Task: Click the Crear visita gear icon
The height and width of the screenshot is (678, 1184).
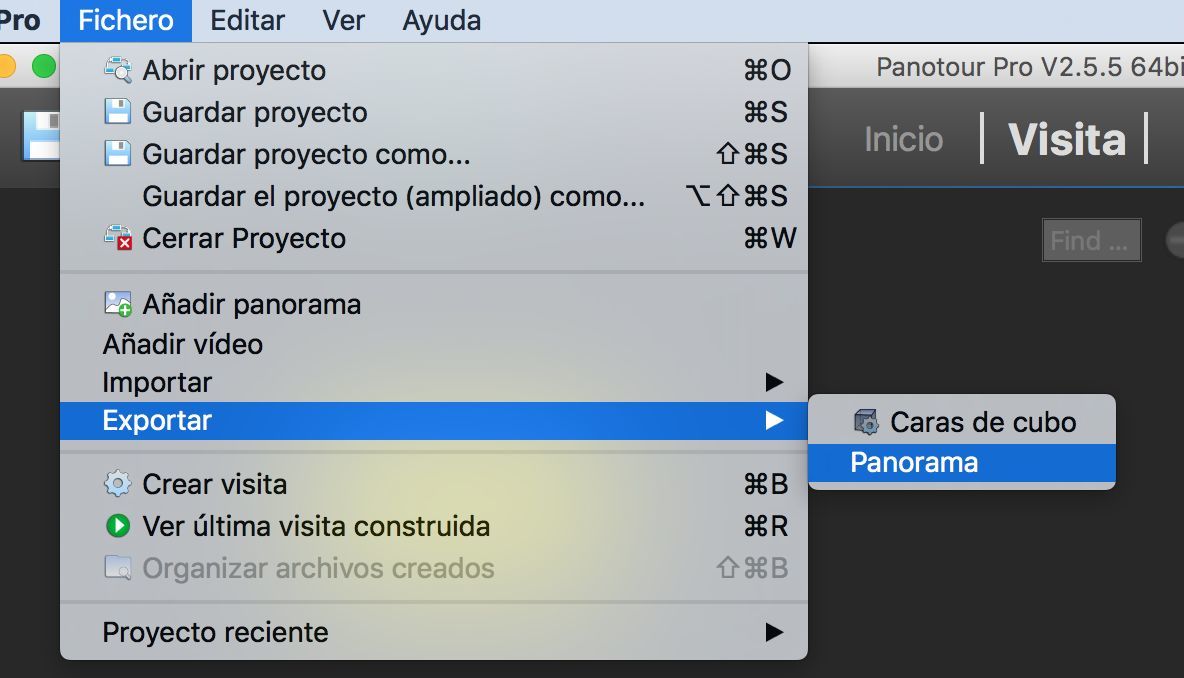Action: click(118, 484)
